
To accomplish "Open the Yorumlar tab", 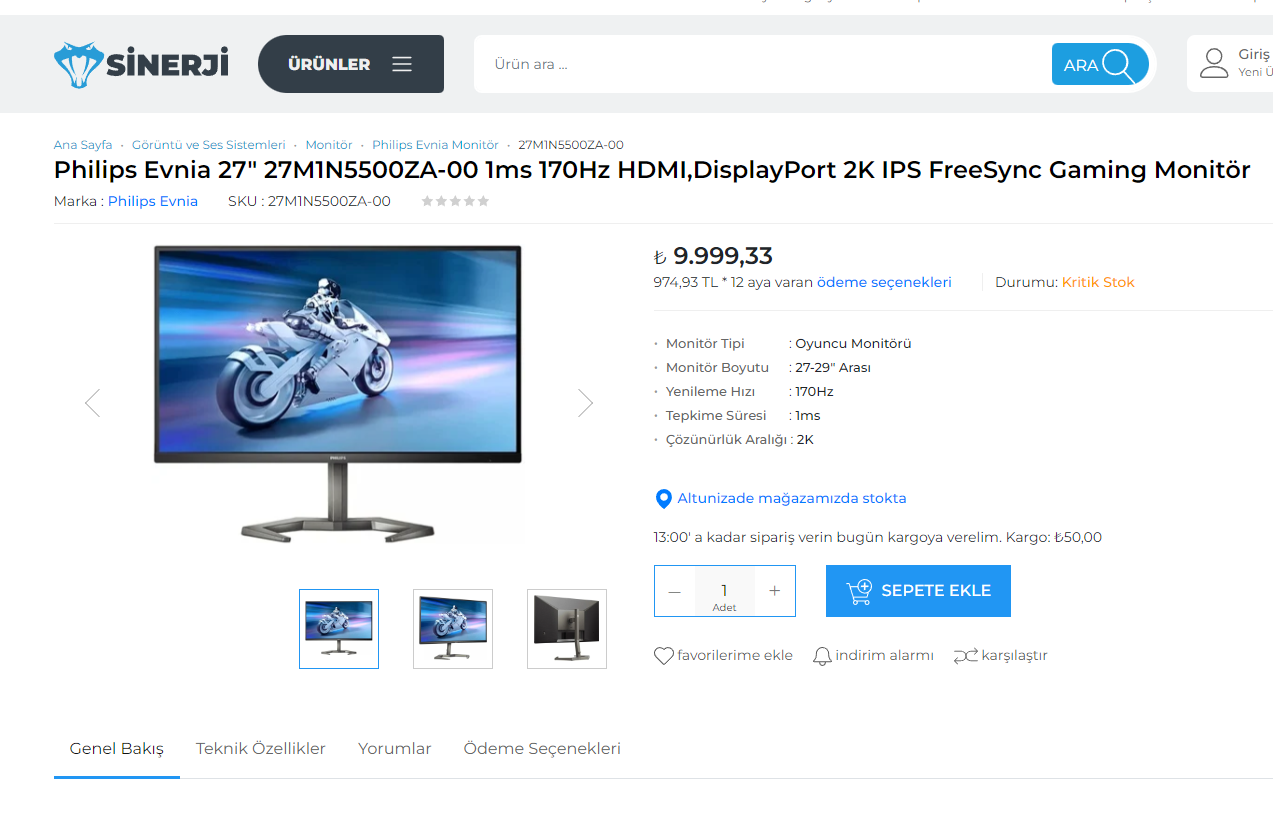I will [395, 748].
